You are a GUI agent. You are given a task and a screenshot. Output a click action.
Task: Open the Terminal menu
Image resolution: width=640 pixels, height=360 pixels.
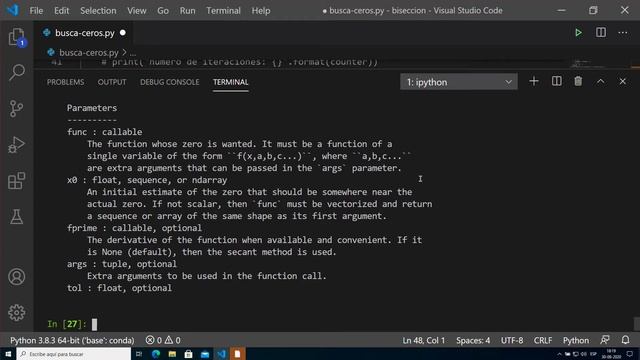point(223,11)
